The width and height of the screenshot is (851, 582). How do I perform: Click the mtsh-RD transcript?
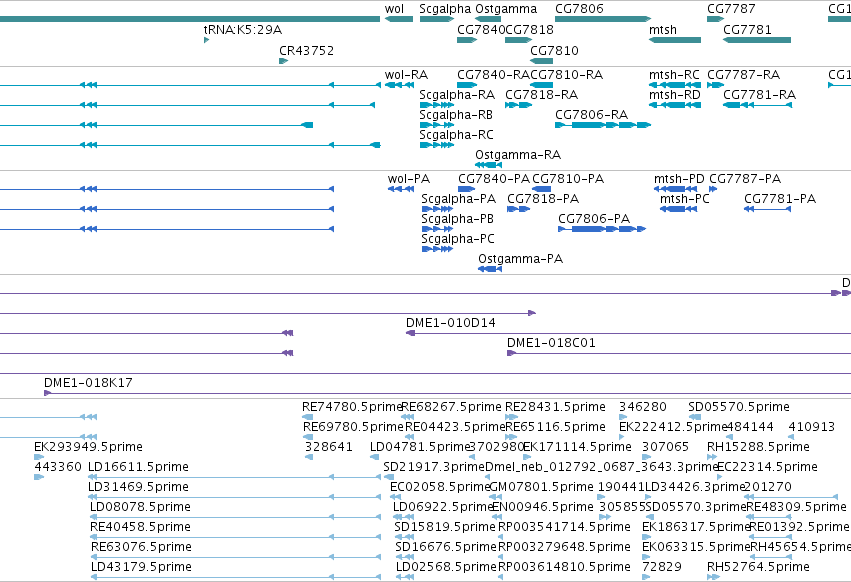tap(675, 105)
